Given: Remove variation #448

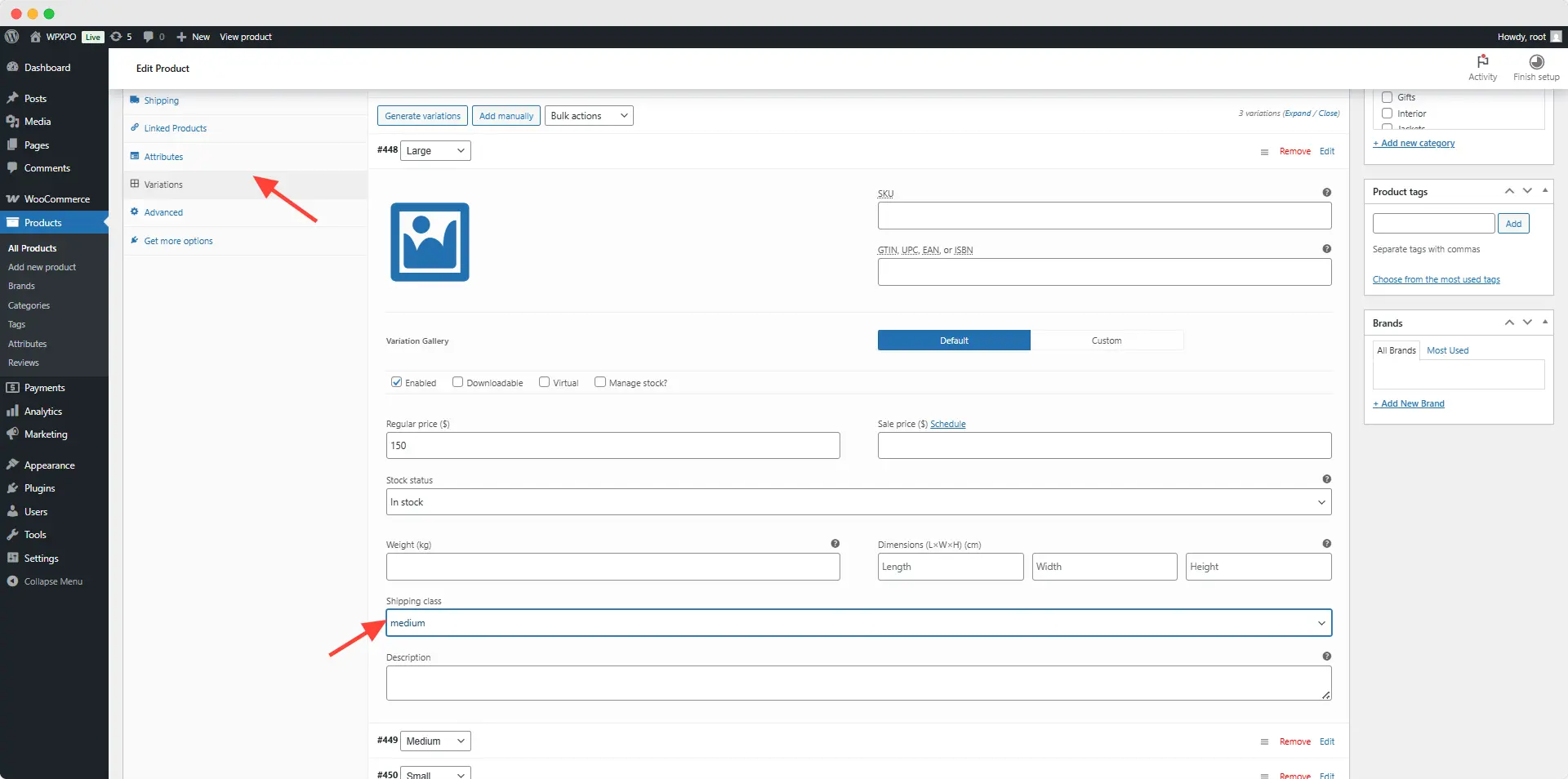Looking at the screenshot, I should (1294, 152).
